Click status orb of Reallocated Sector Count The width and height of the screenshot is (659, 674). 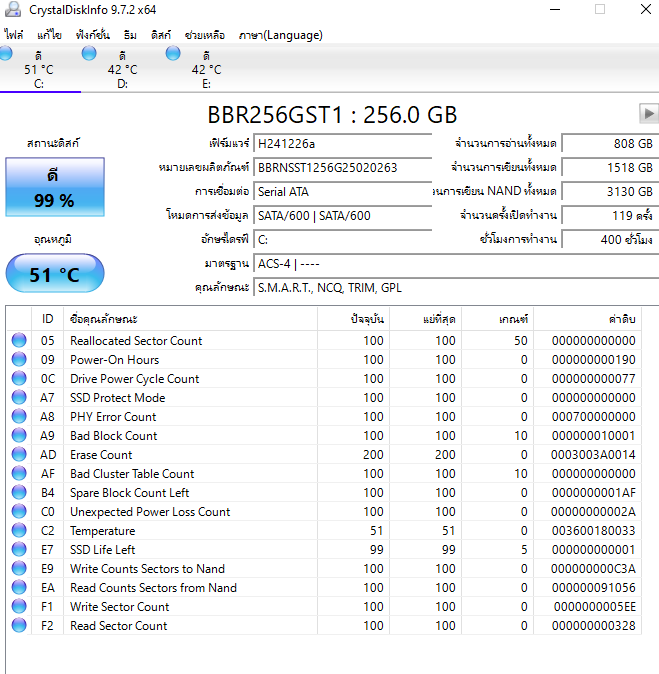tap(19, 340)
